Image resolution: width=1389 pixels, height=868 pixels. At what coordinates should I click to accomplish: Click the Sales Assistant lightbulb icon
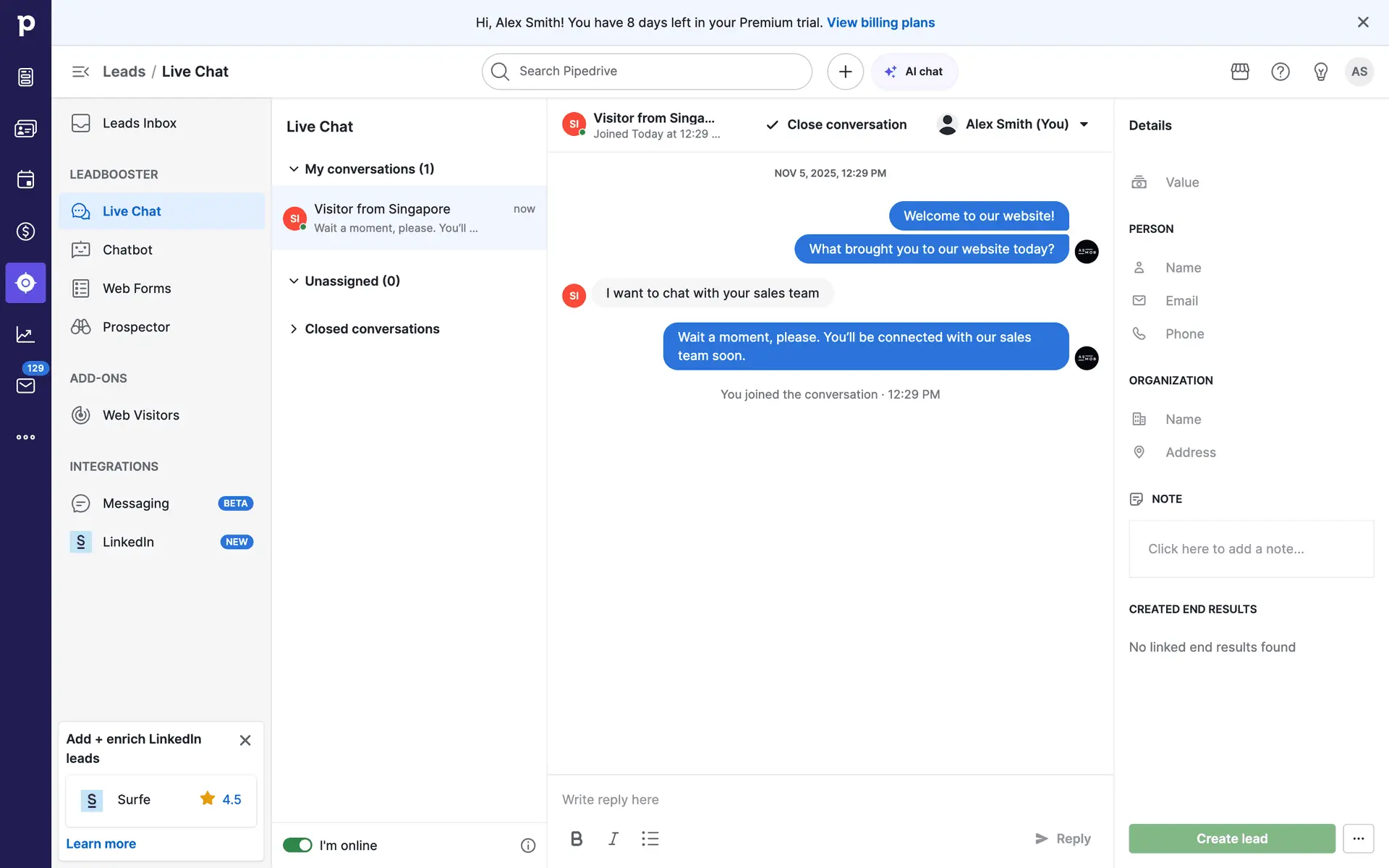1321,72
